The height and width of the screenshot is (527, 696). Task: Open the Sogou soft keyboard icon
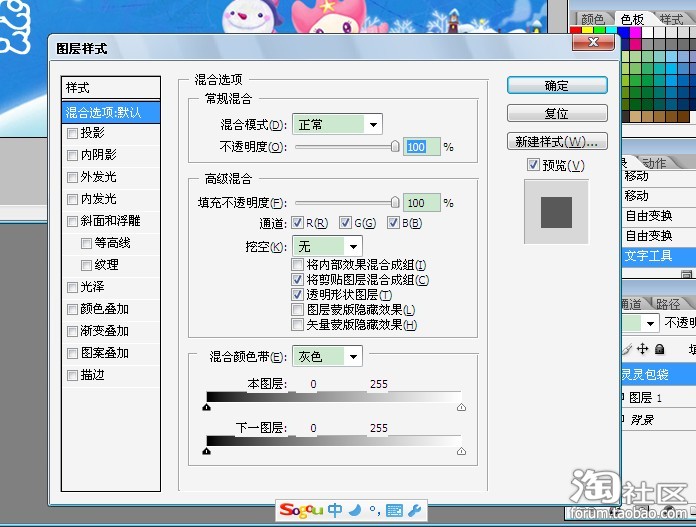394,511
